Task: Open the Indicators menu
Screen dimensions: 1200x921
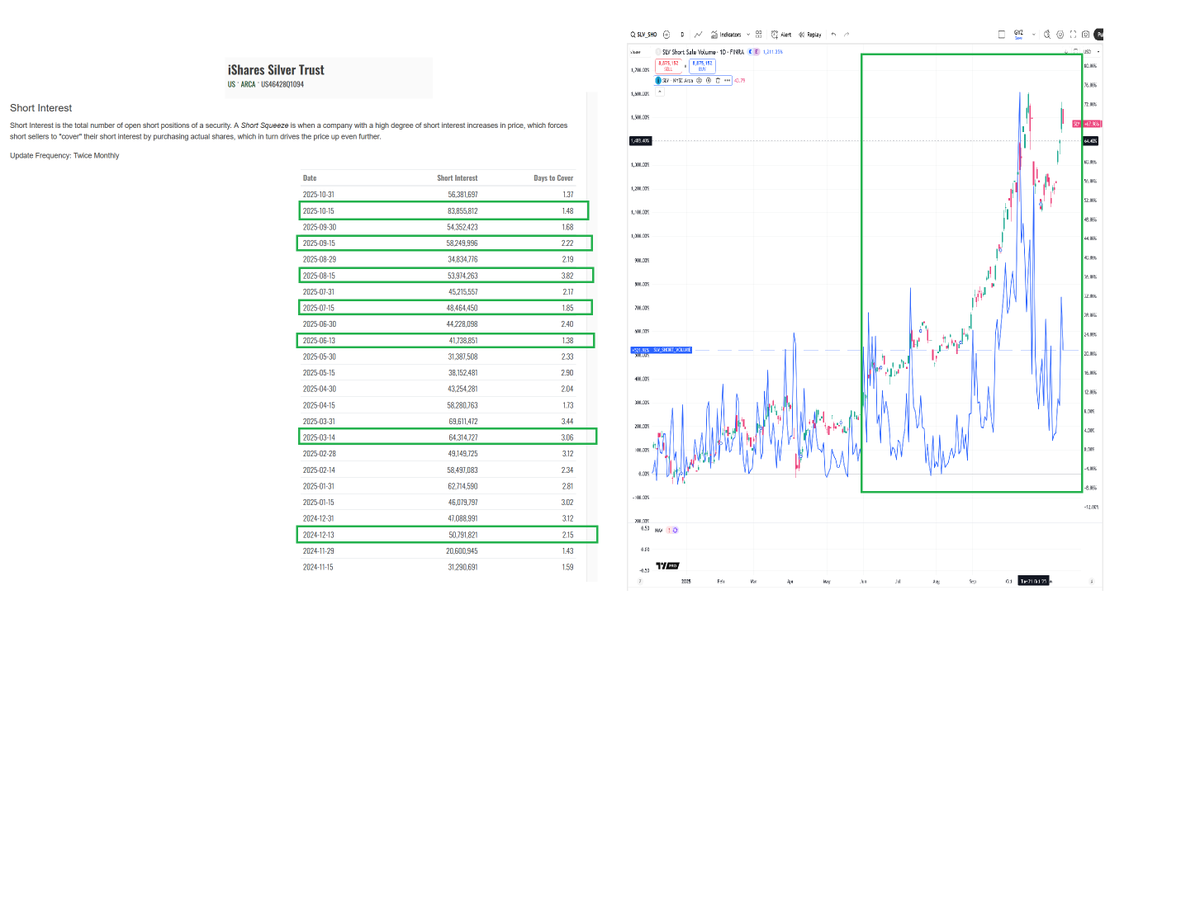Action: 726,34
